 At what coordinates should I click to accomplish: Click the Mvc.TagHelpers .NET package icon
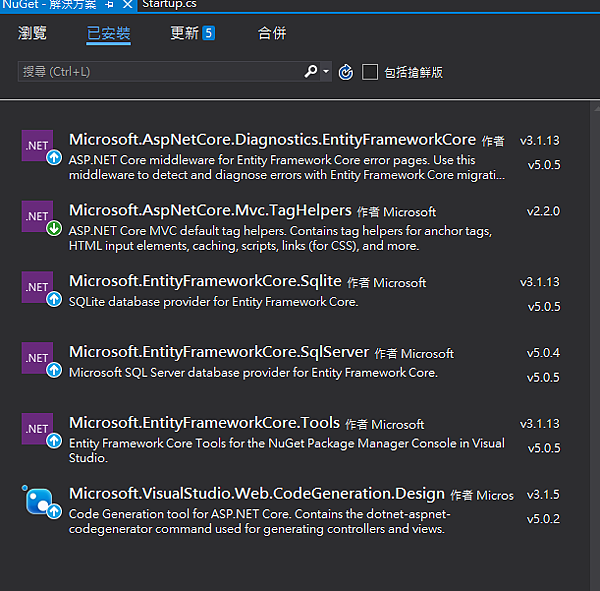(x=38, y=216)
